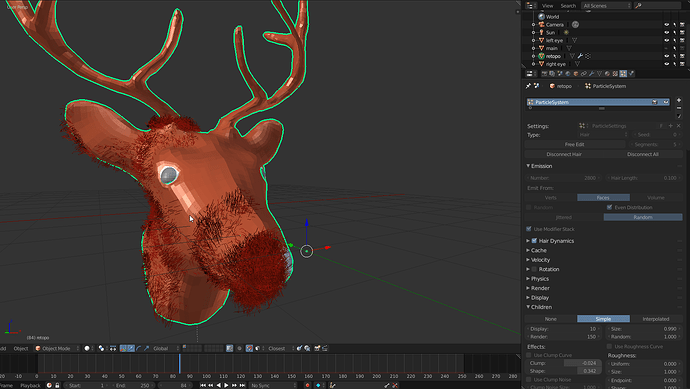
Task: Open the Modifiers wrench tab icon
Action: click(591, 74)
